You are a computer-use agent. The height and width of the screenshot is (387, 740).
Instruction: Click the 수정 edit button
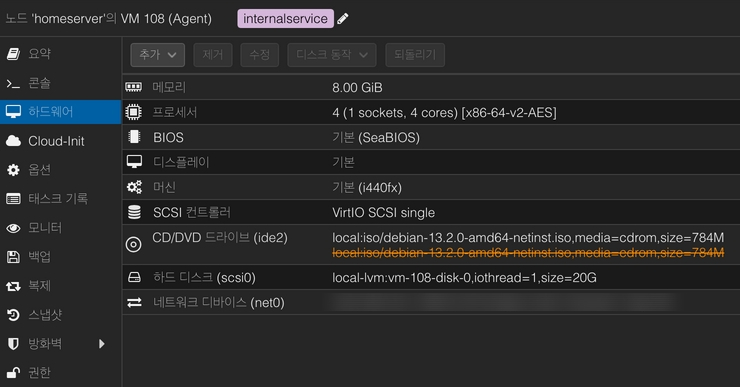point(260,55)
